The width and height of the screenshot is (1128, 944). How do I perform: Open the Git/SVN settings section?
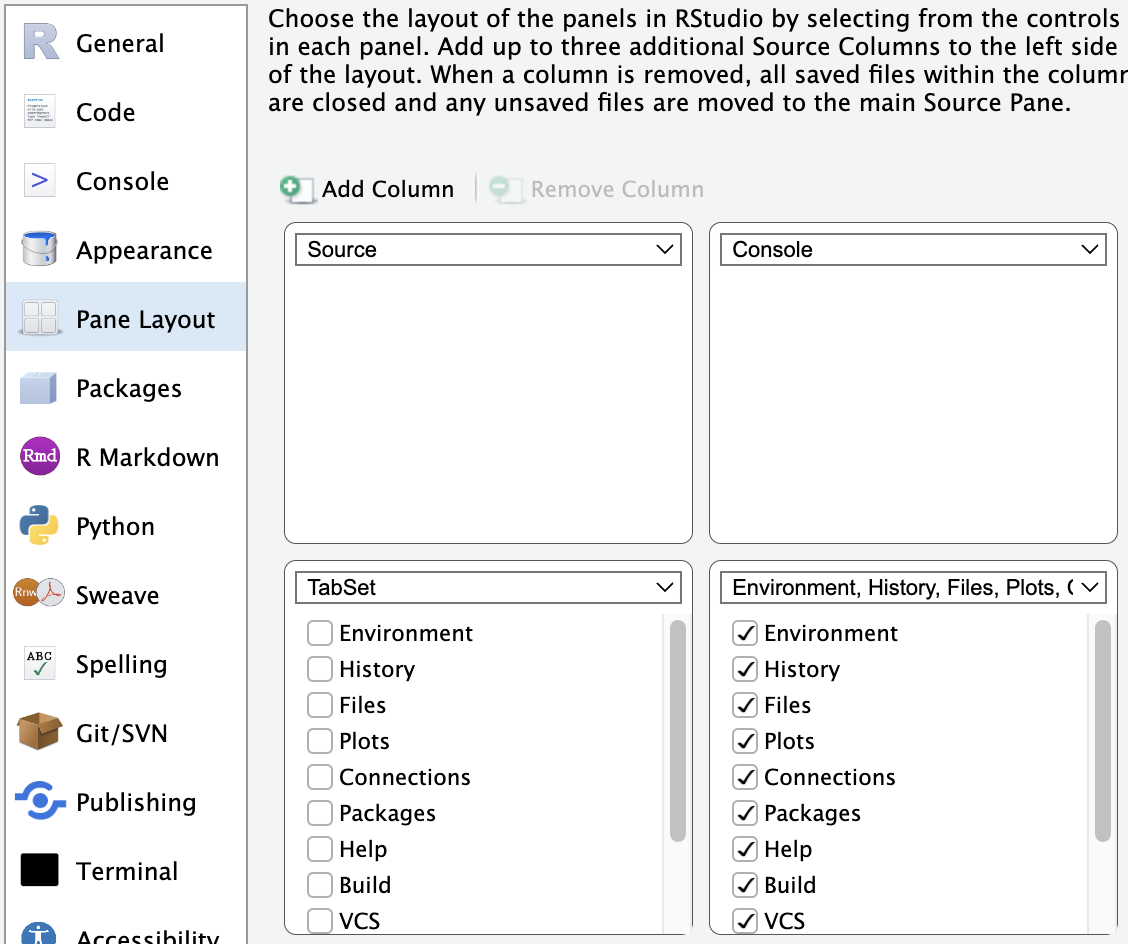(x=126, y=733)
